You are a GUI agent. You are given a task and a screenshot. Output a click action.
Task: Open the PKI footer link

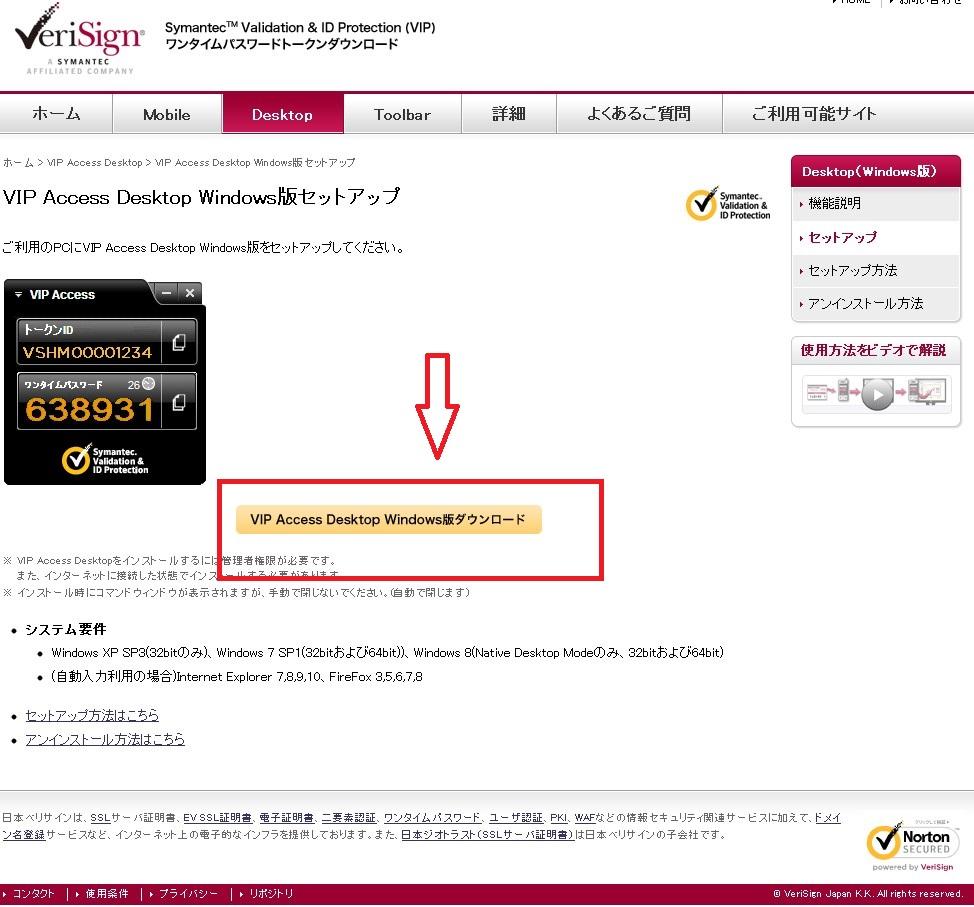[558, 818]
